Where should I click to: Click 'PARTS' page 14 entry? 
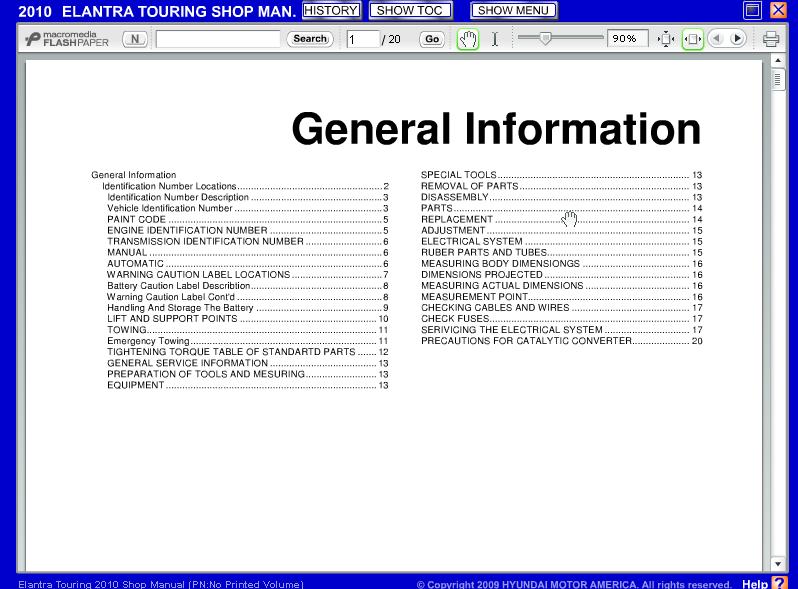[561, 208]
